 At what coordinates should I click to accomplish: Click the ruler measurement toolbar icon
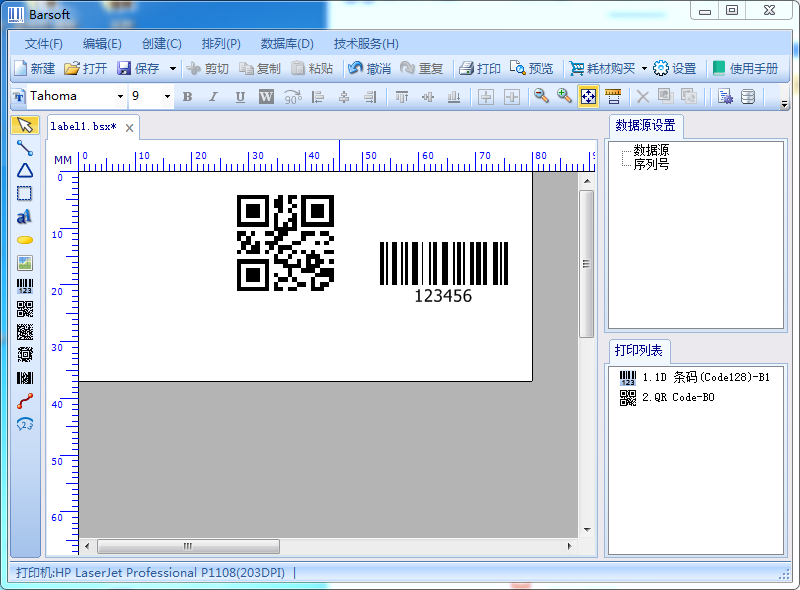coord(613,96)
